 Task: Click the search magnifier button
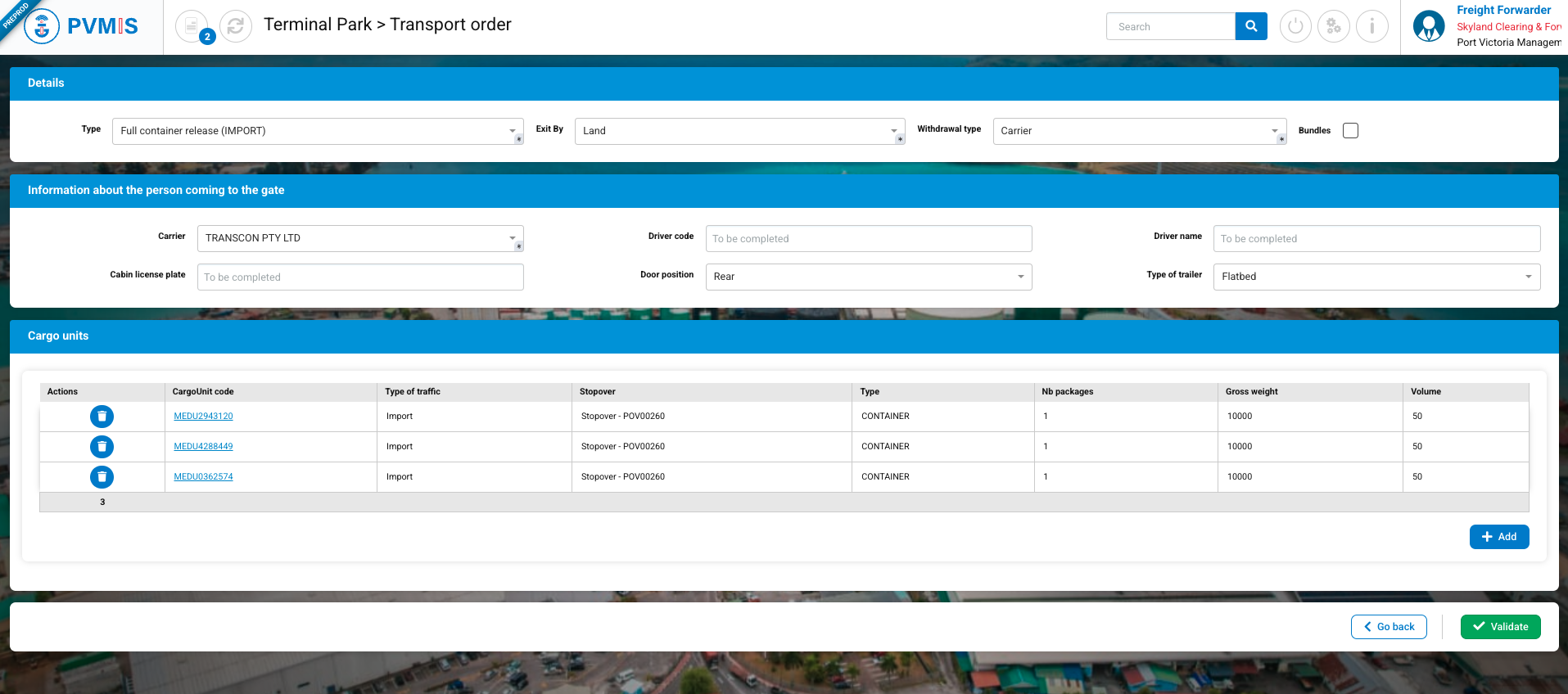pyautogui.click(x=1250, y=26)
